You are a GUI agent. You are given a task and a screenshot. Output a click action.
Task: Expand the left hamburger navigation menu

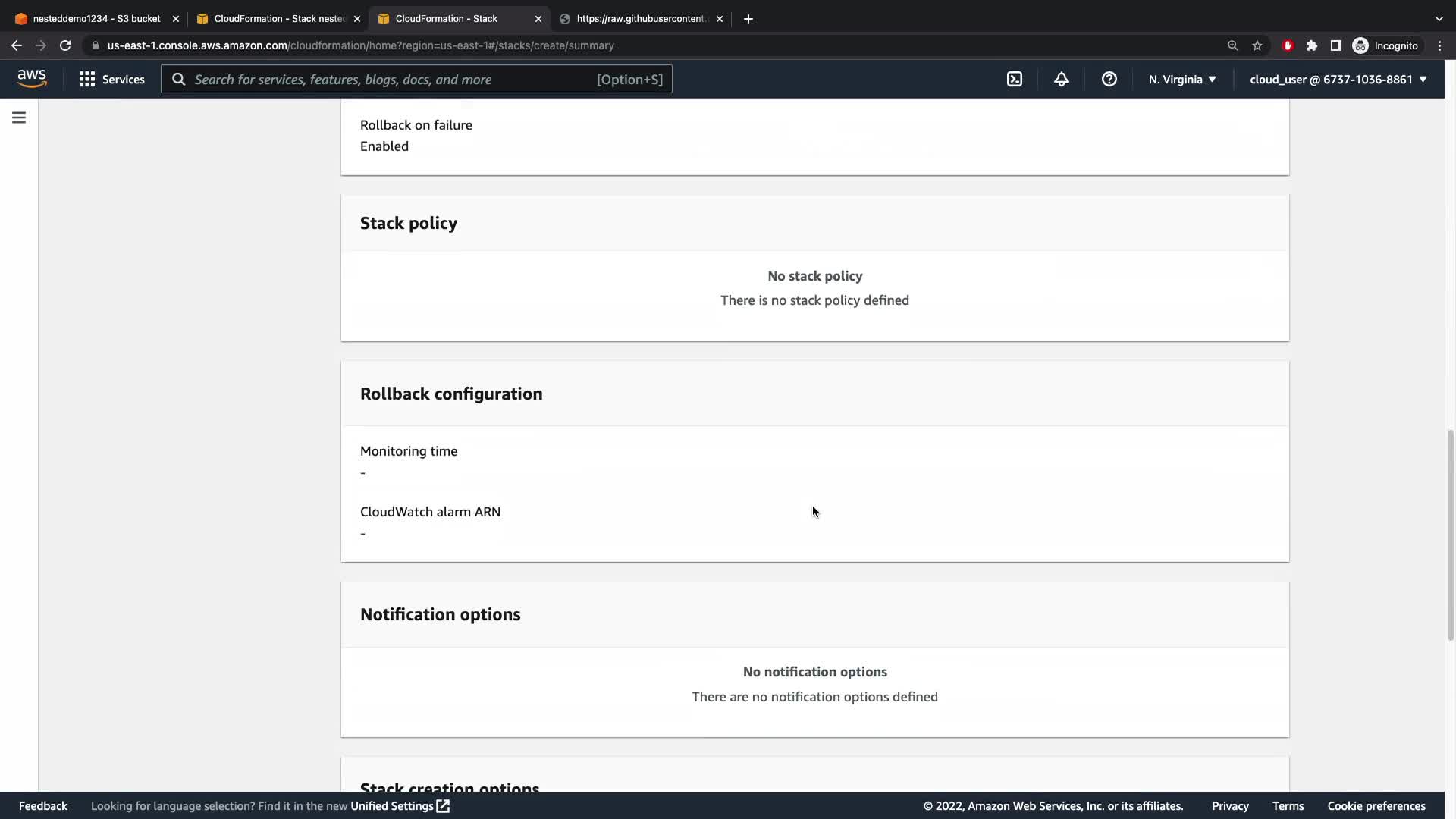tap(19, 118)
